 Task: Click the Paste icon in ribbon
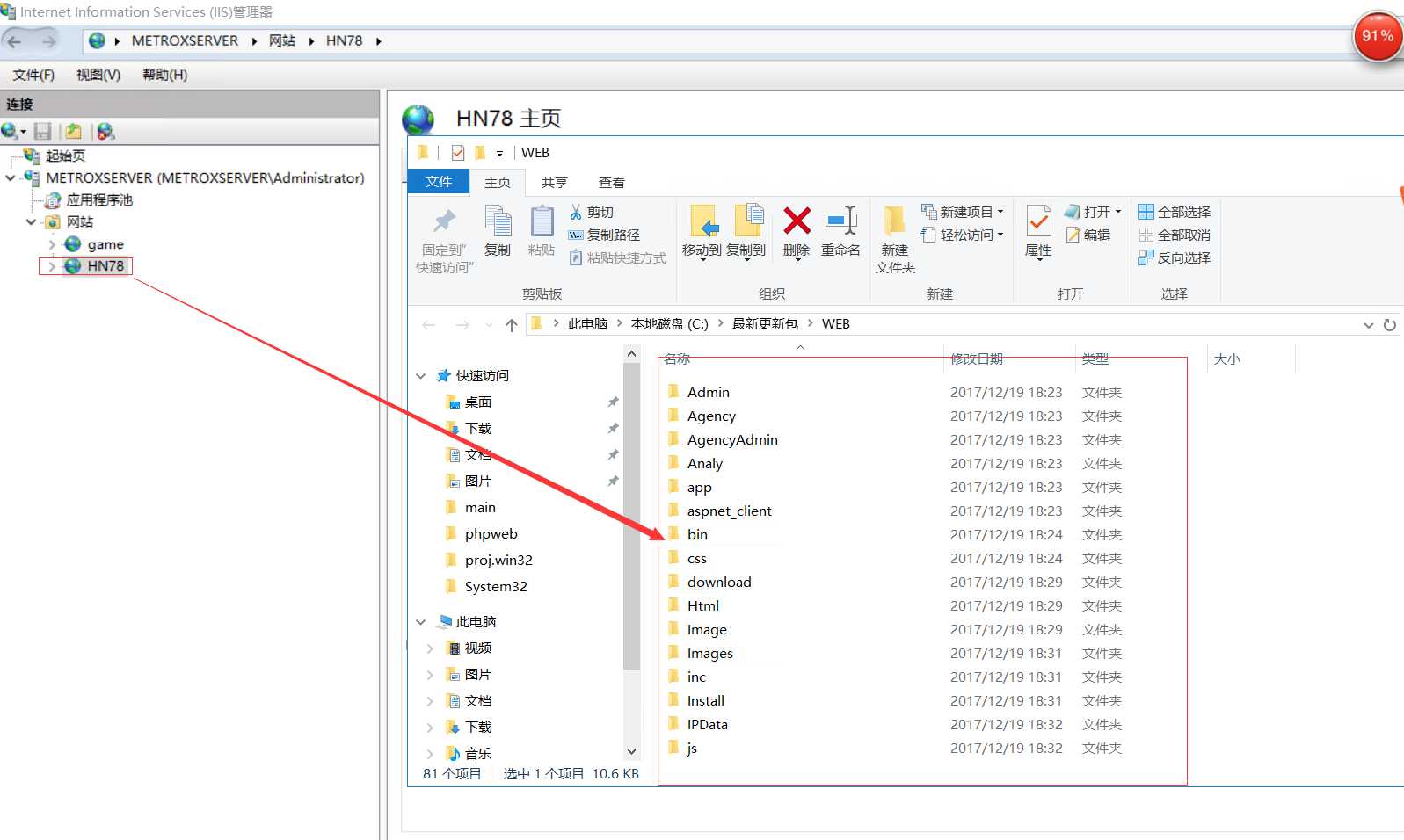click(x=542, y=221)
